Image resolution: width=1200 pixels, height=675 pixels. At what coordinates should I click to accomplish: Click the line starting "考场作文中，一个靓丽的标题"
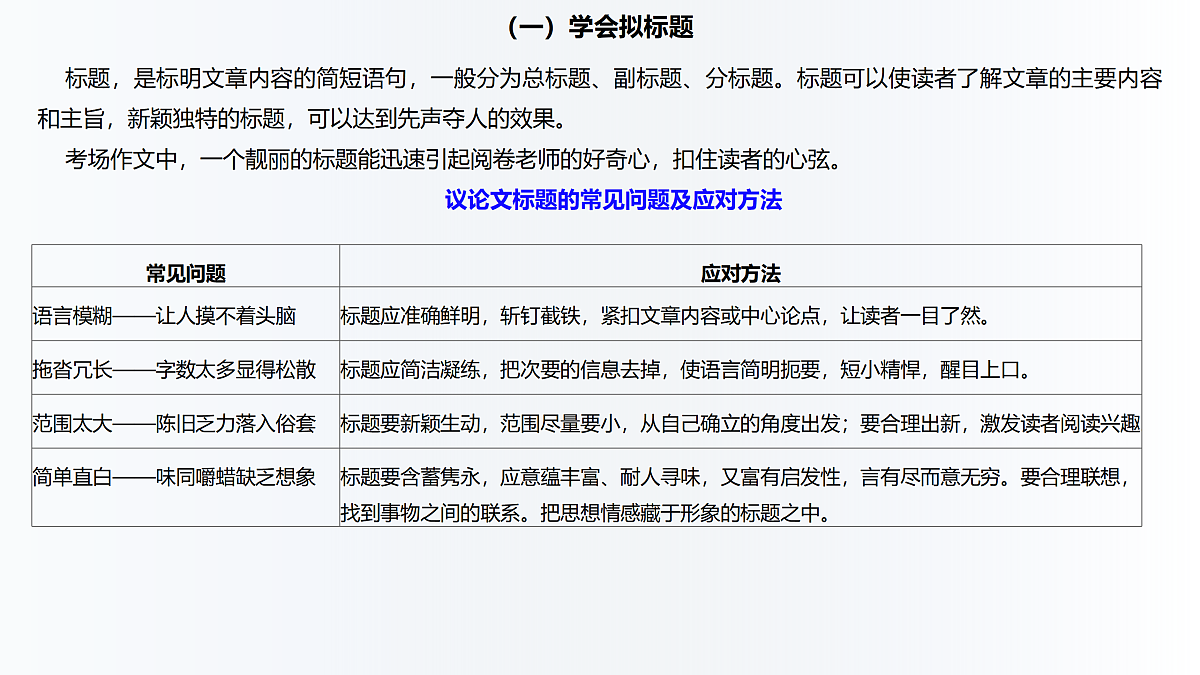point(453,159)
